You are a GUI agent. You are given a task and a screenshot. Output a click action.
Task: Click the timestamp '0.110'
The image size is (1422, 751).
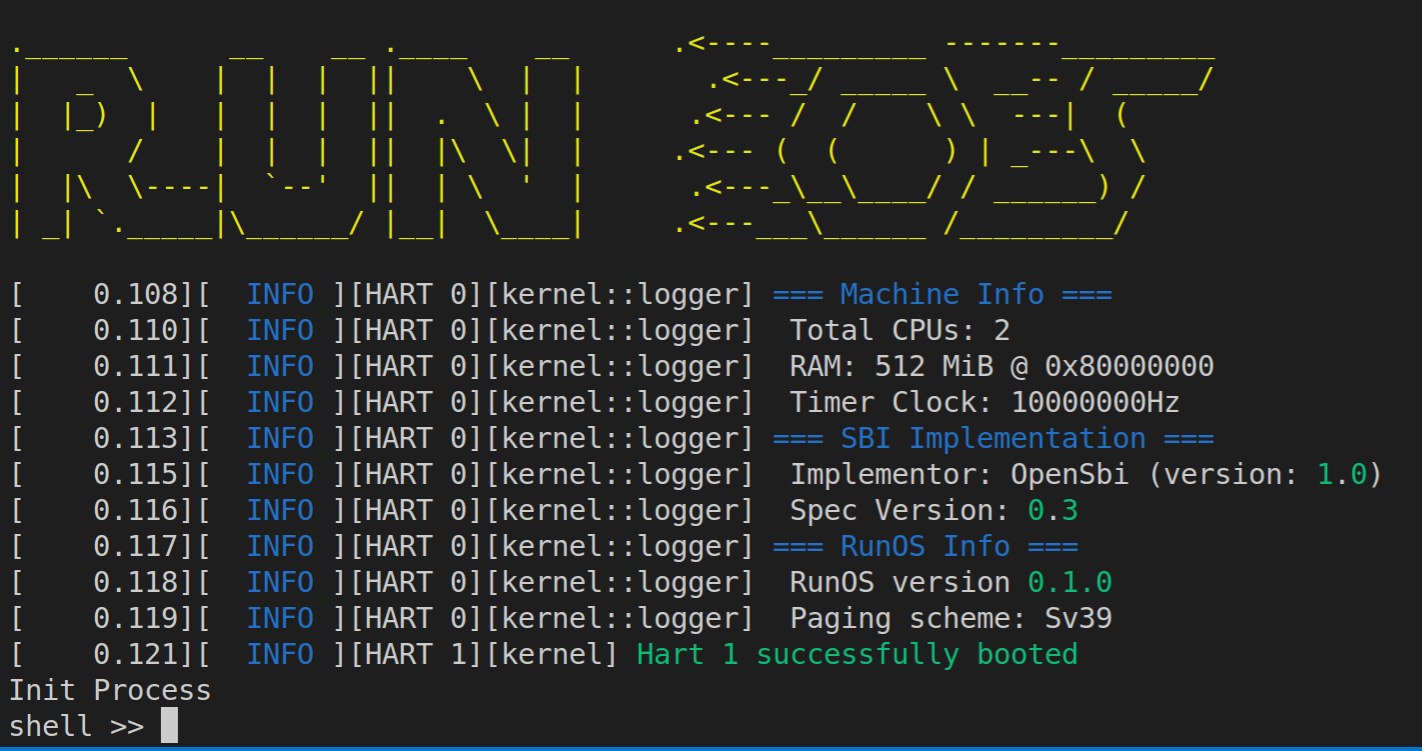tap(135, 330)
